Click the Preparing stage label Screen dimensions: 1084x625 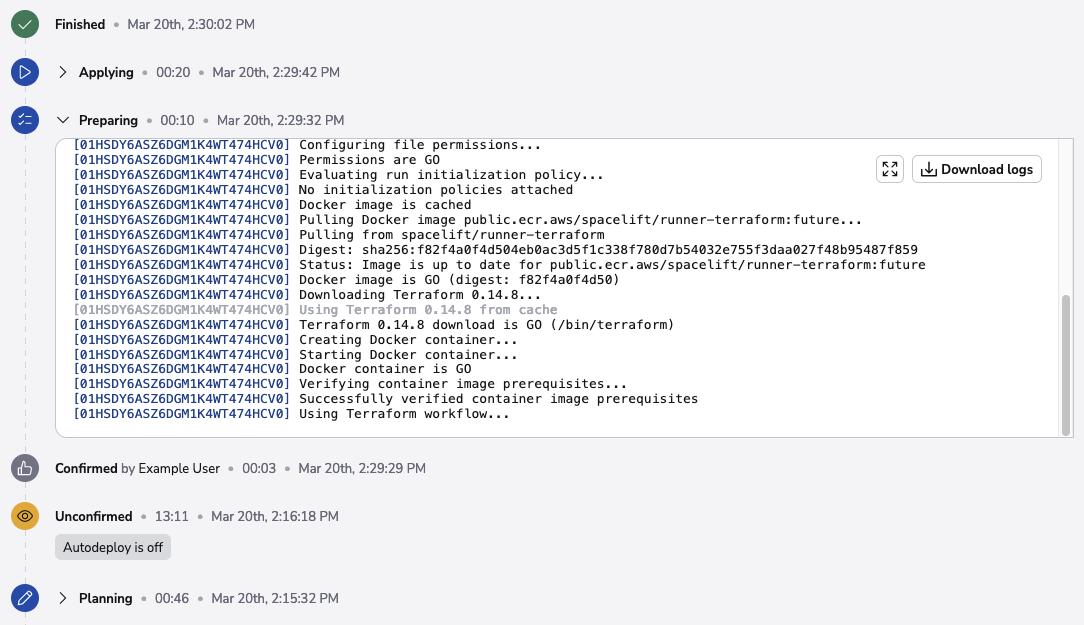pyautogui.click(x=108, y=120)
